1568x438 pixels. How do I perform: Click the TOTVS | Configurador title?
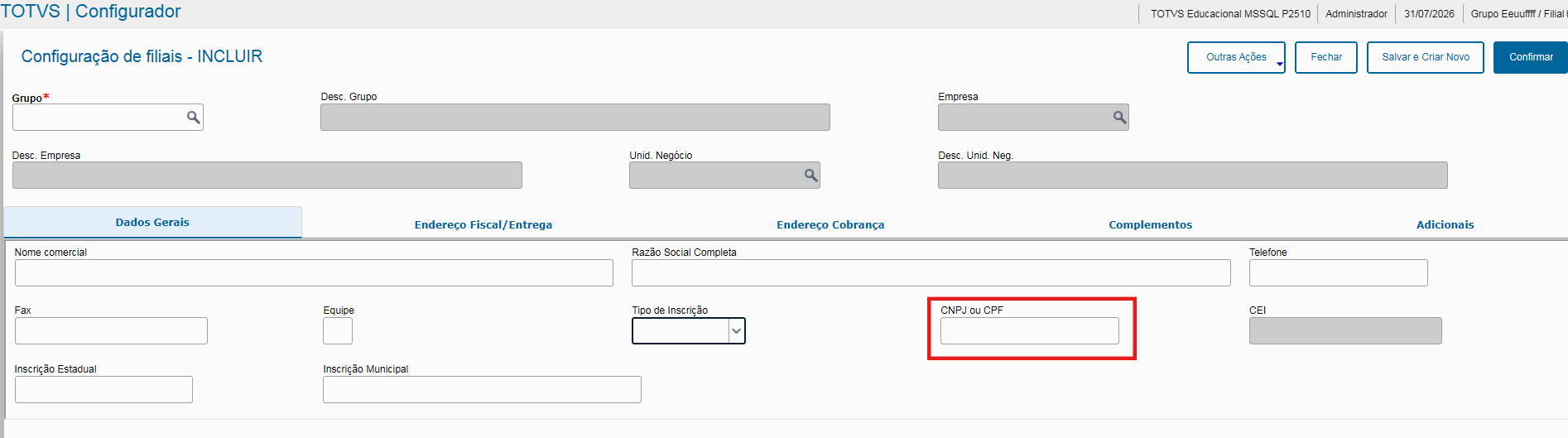click(x=91, y=12)
